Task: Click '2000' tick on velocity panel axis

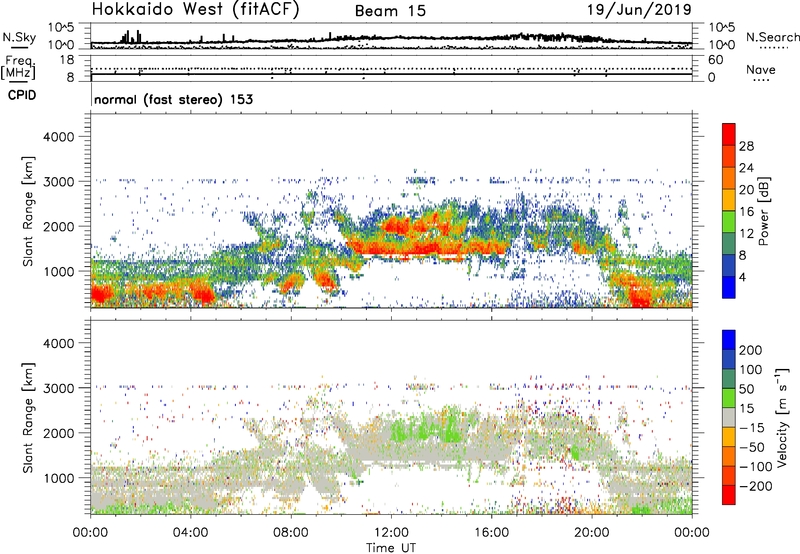Action: point(58,433)
